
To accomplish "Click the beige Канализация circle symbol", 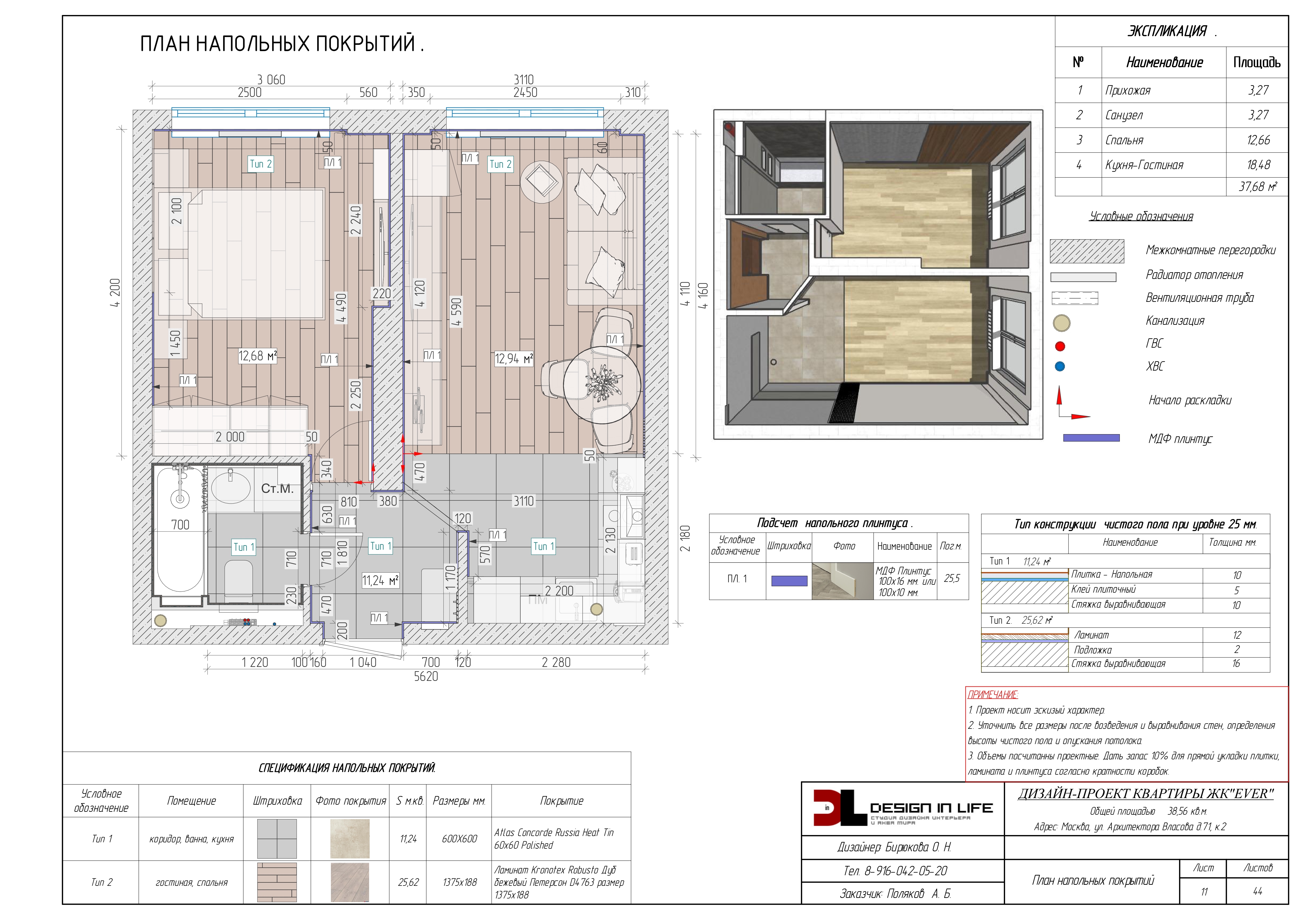I will click(1061, 323).
